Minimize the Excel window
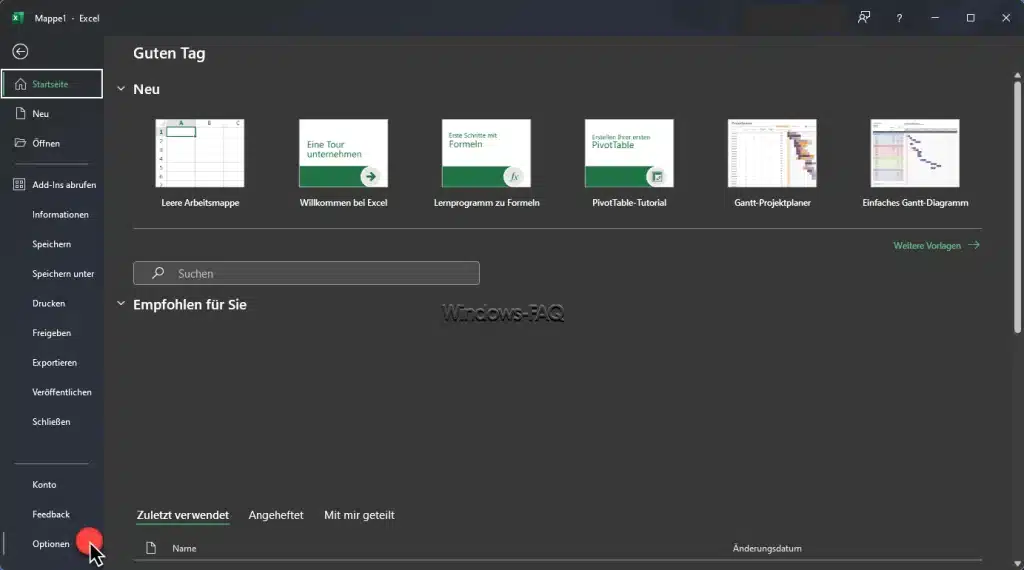1024x570 pixels. click(x=935, y=18)
